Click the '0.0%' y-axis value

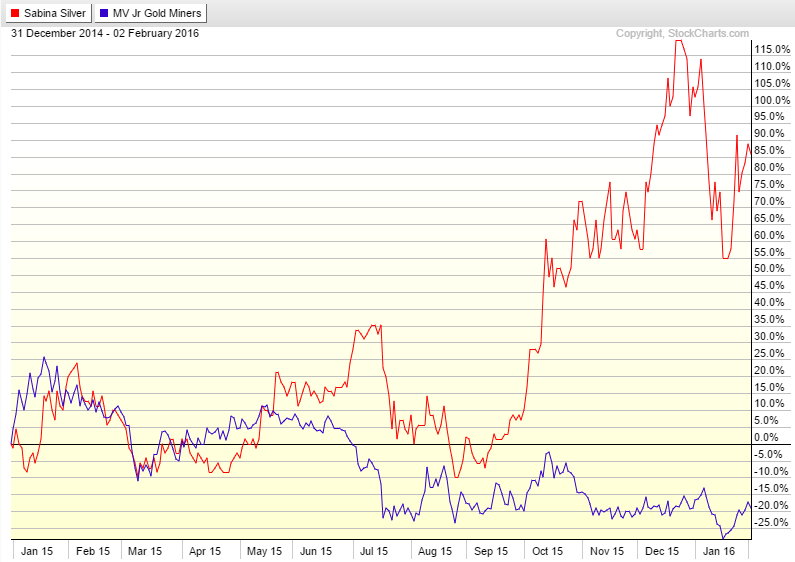(767, 437)
